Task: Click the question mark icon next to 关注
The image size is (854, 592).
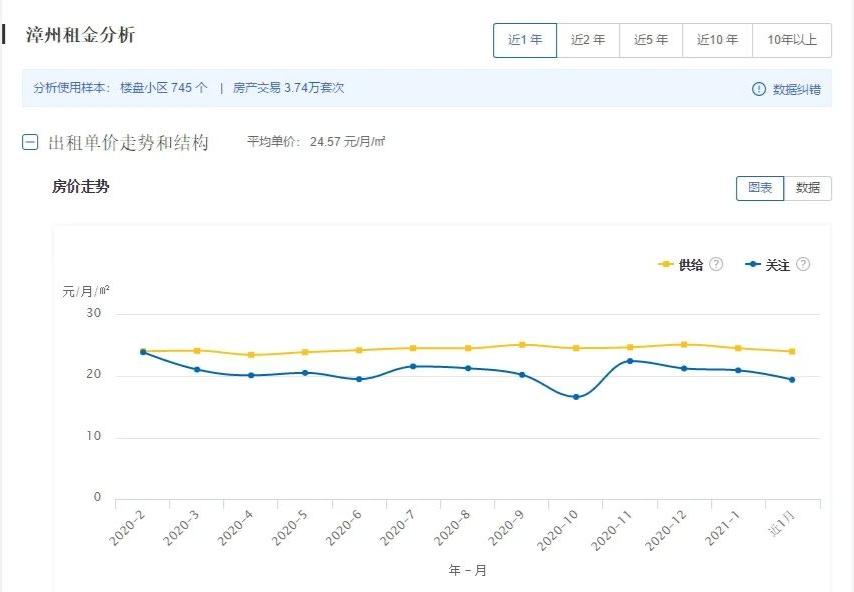Action: click(x=802, y=263)
